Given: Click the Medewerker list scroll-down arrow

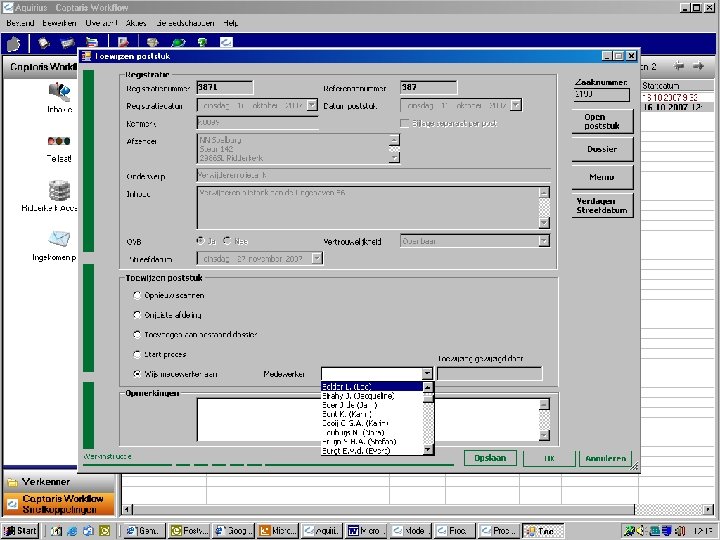Looking at the screenshot, I should click(428, 450).
